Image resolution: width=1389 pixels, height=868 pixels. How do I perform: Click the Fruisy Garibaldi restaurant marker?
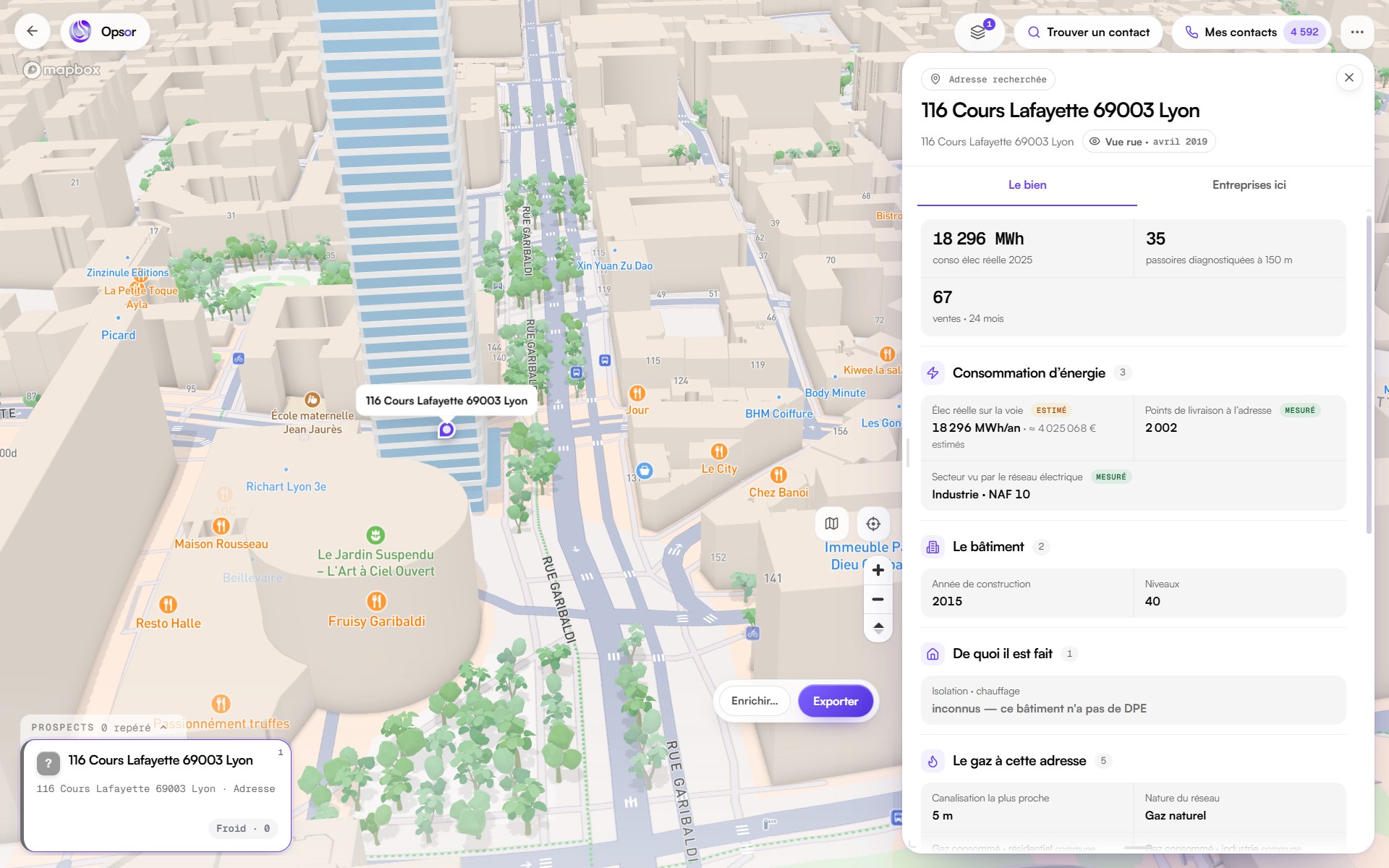pyautogui.click(x=376, y=600)
